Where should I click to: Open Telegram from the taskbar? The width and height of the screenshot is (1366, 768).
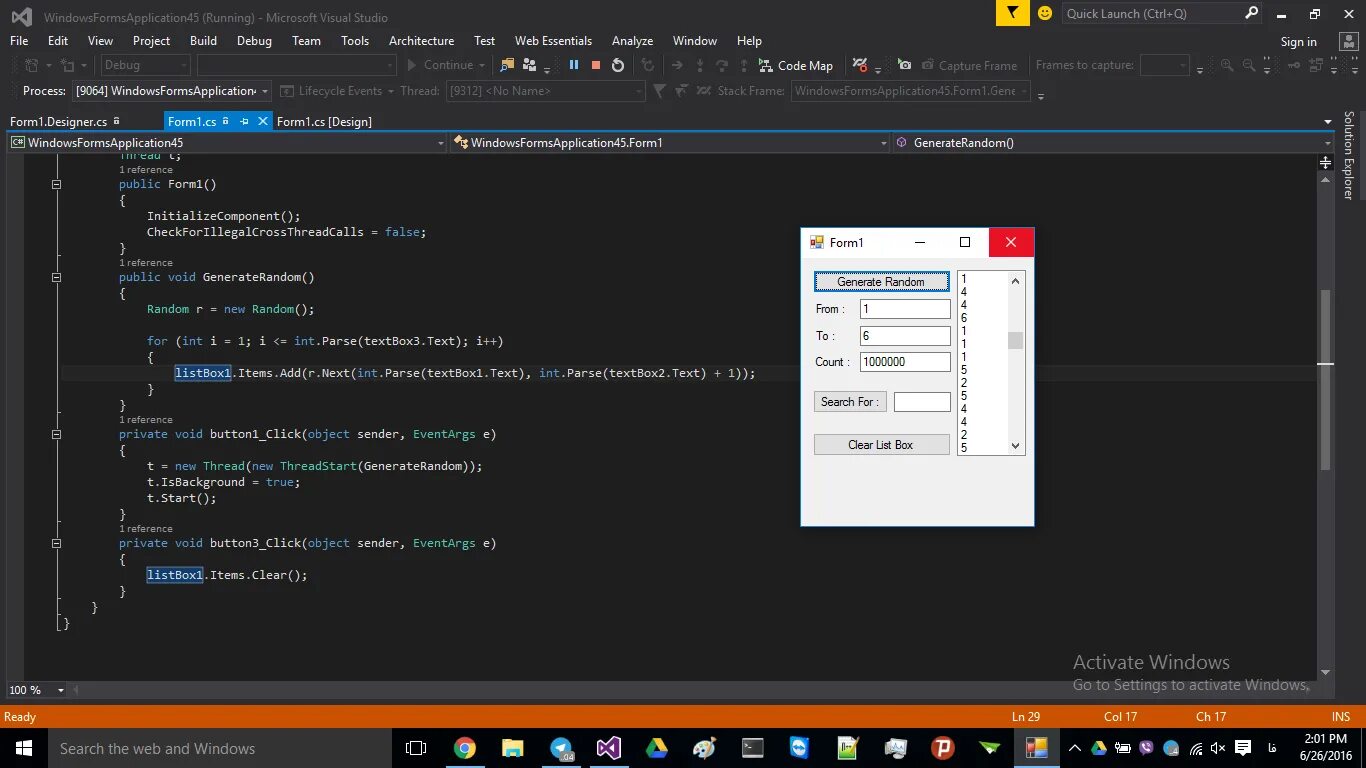561,748
